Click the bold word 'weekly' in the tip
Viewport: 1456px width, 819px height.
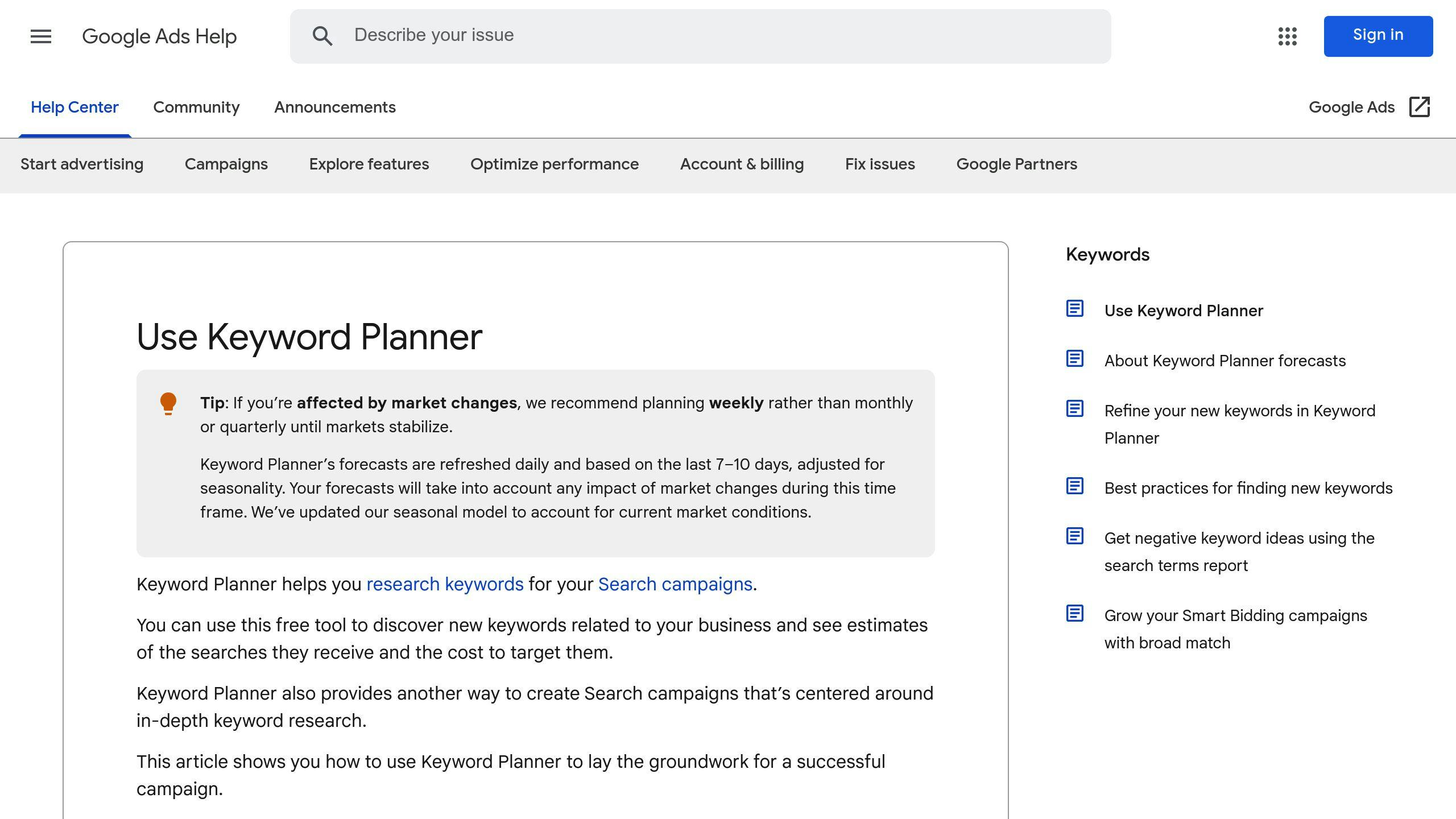click(x=736, y=403)
